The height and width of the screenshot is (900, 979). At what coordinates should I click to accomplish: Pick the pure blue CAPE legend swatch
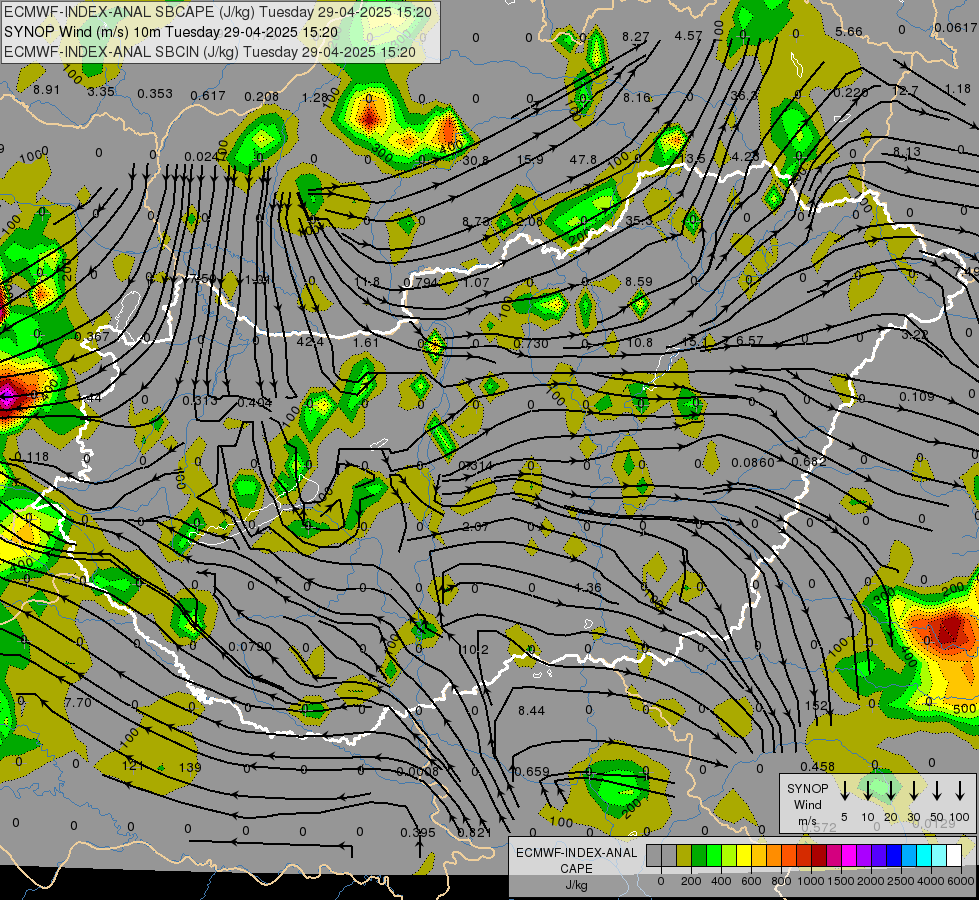click(893, 856)
